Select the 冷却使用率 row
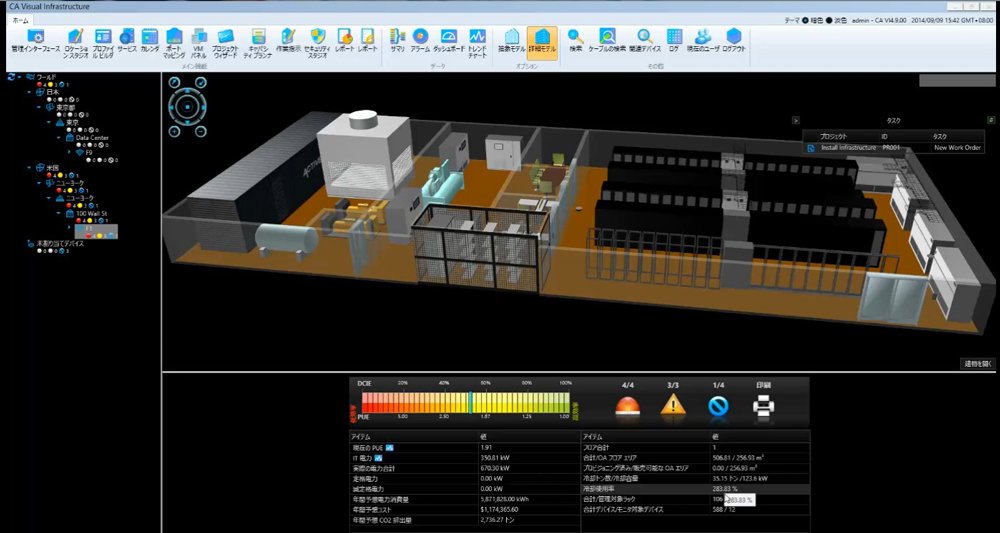Image resolution: width=1000 pixels, height=533 pixels. [x=695, y=489]
